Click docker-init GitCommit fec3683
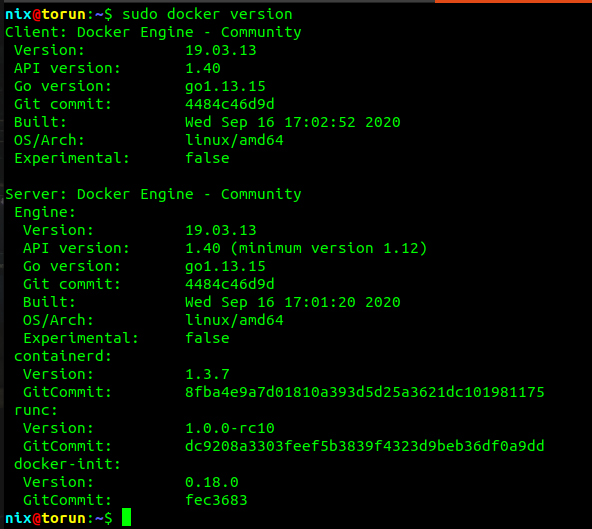The width and height of the screenshot is (592, 529). click(216, 500)
